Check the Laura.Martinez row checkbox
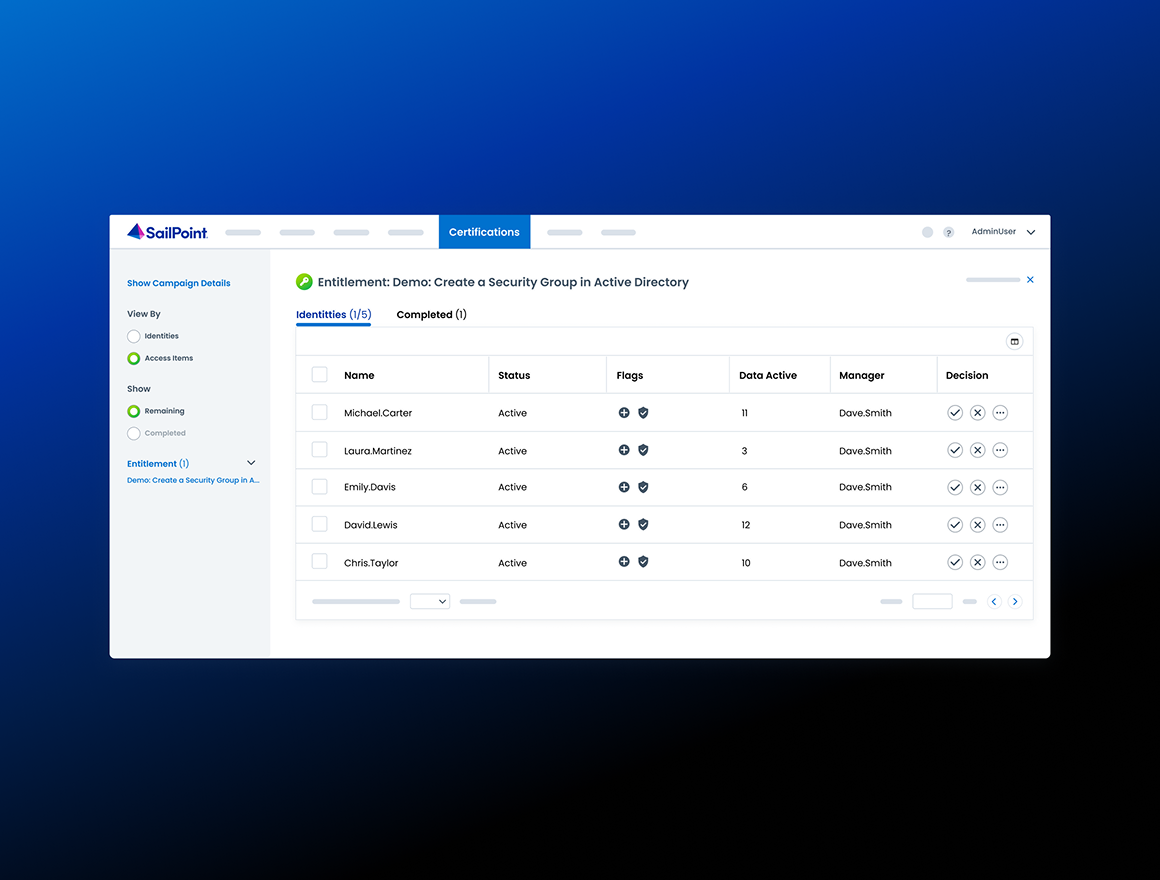This screenshot has height=880, width=1160. tap(320, 450)
